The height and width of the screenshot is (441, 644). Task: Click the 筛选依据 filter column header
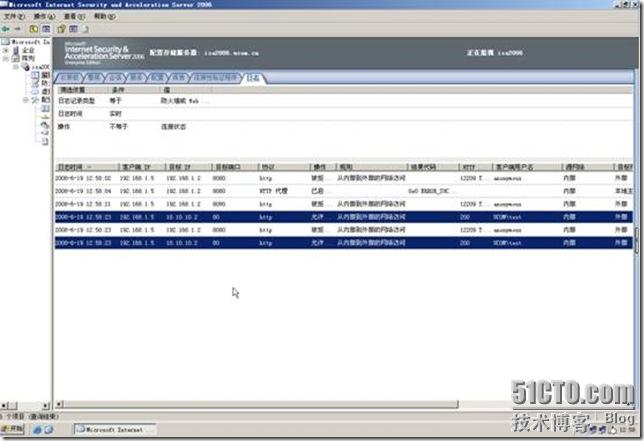point(81,90)
